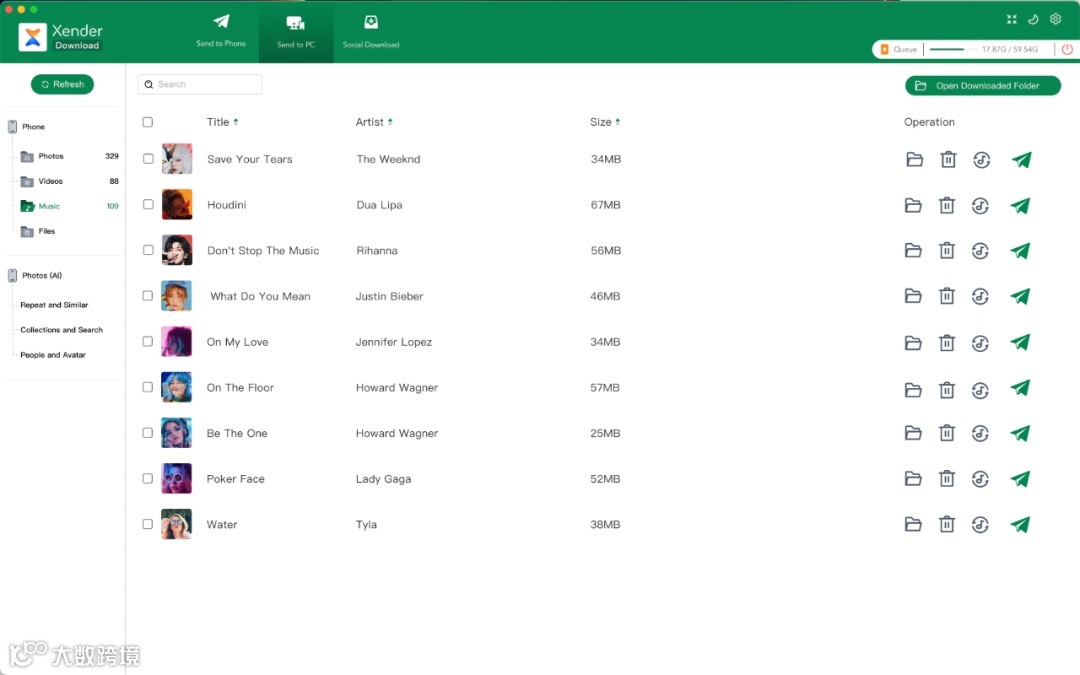Click the Refresh button
Screen dimensions: 1080x675
pos(62,84)
